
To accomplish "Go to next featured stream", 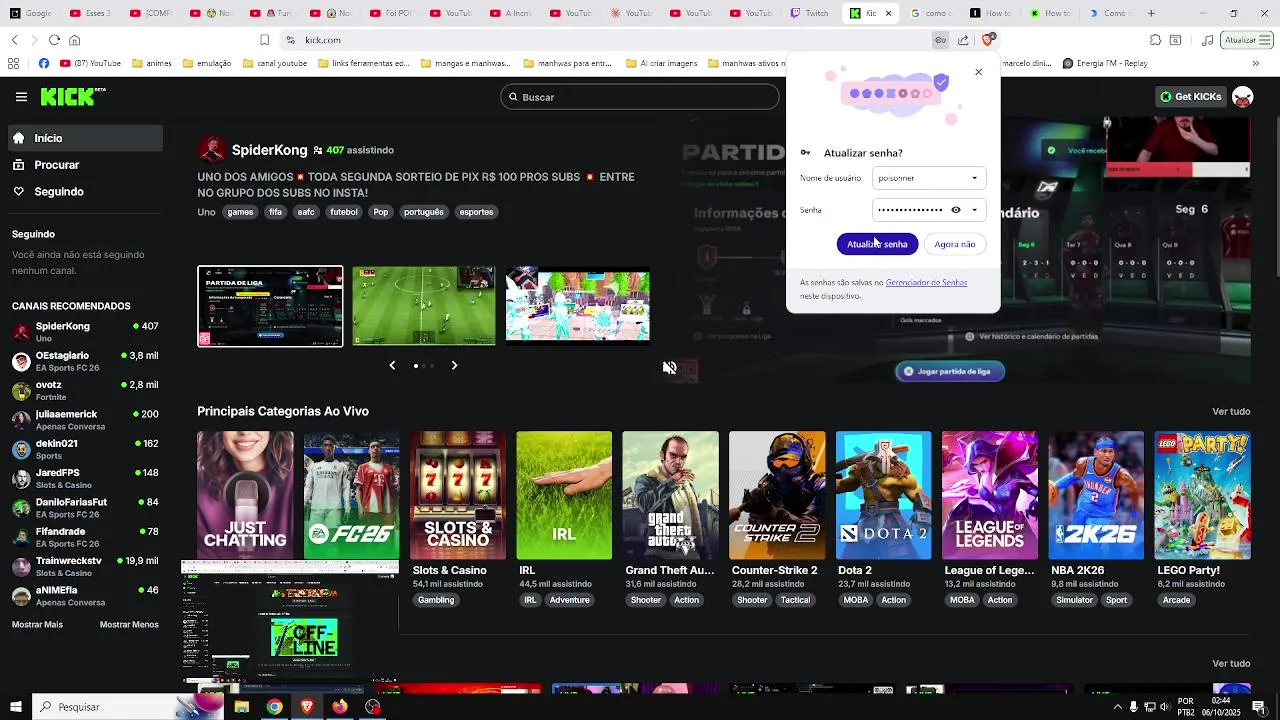I will click(x=454, y=366).
